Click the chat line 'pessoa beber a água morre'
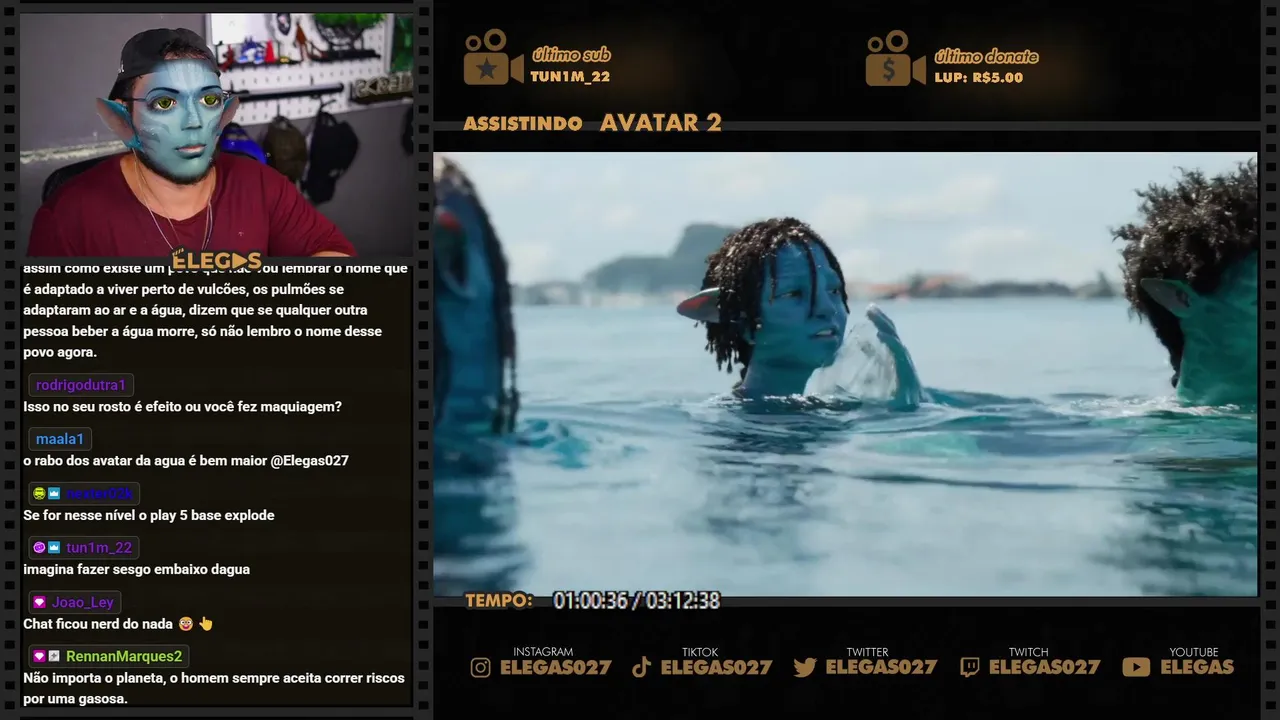 pos(203,331)
